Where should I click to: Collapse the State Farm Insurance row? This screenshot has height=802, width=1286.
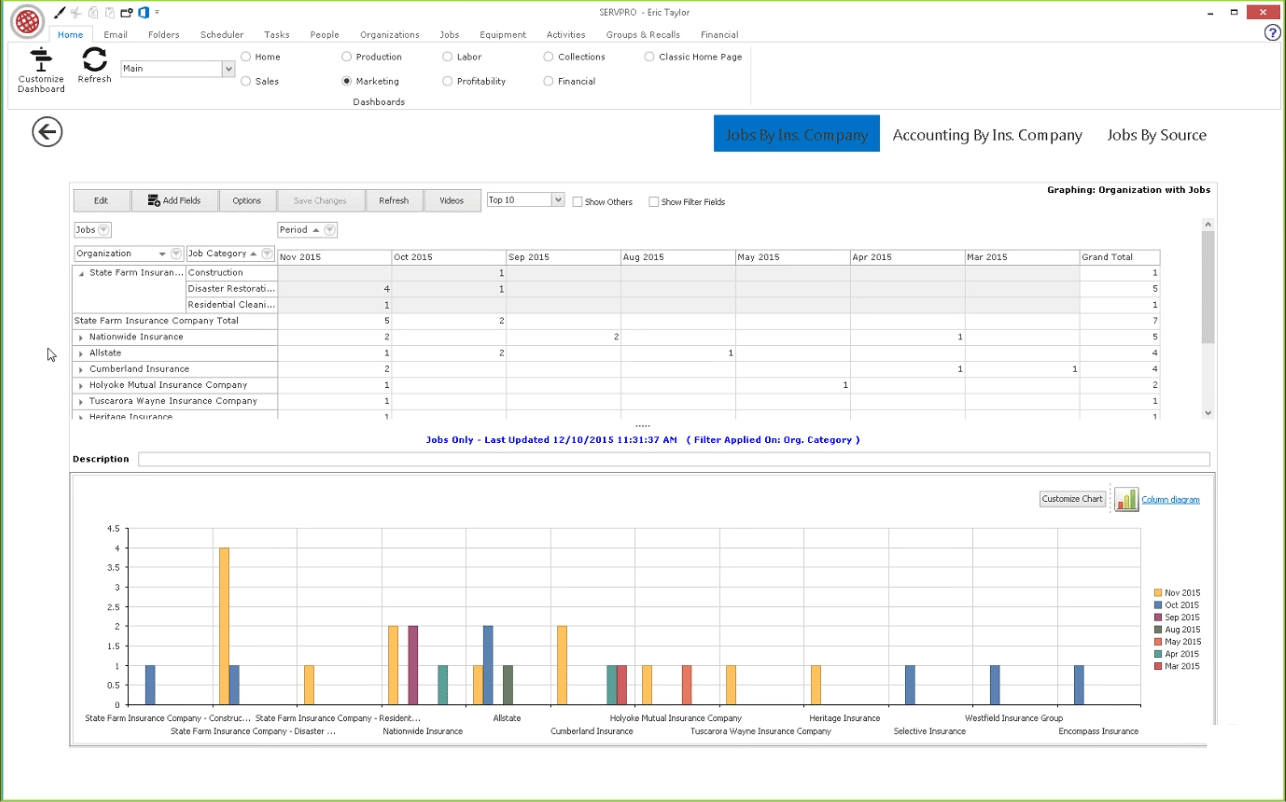(x=81, y=273)
